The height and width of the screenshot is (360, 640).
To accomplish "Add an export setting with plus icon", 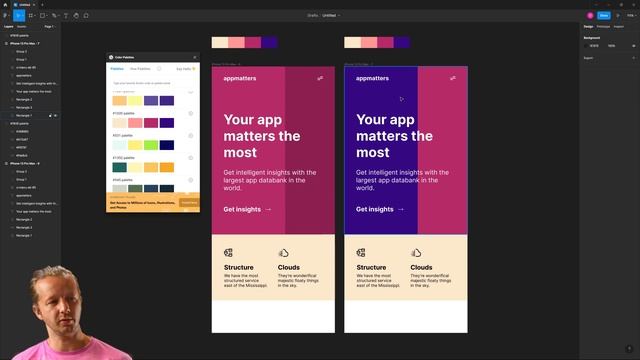I will (x=633, y=58).
